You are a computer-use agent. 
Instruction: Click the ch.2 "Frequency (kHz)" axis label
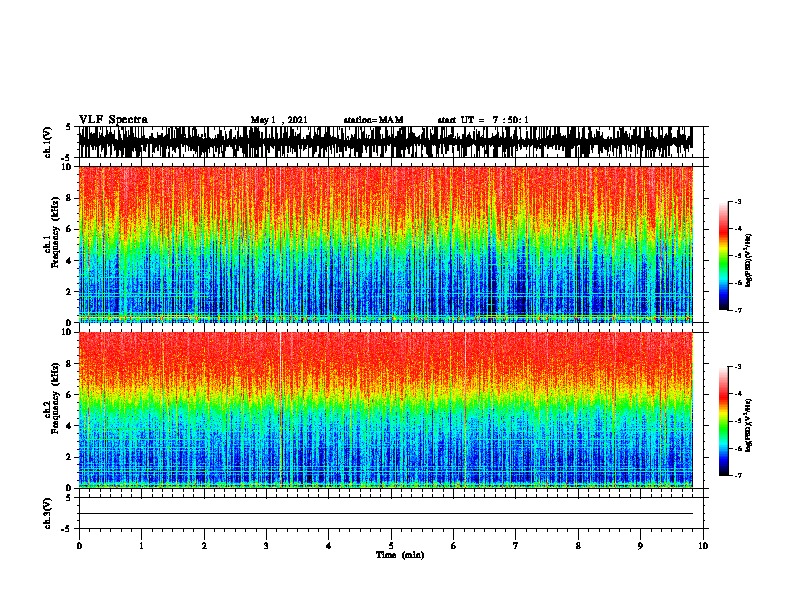55,398
